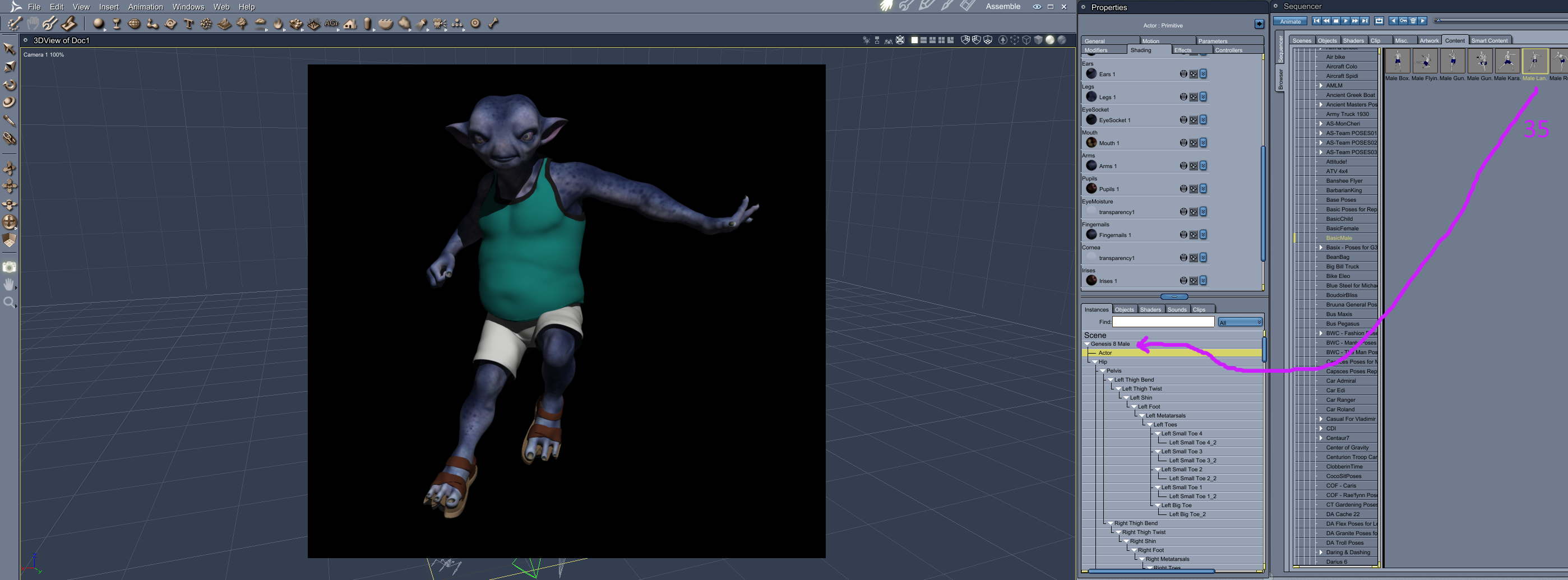Insert a sphere primitive from the toolbar
This screenshot has height=580, width=1568.
point(99,24)
